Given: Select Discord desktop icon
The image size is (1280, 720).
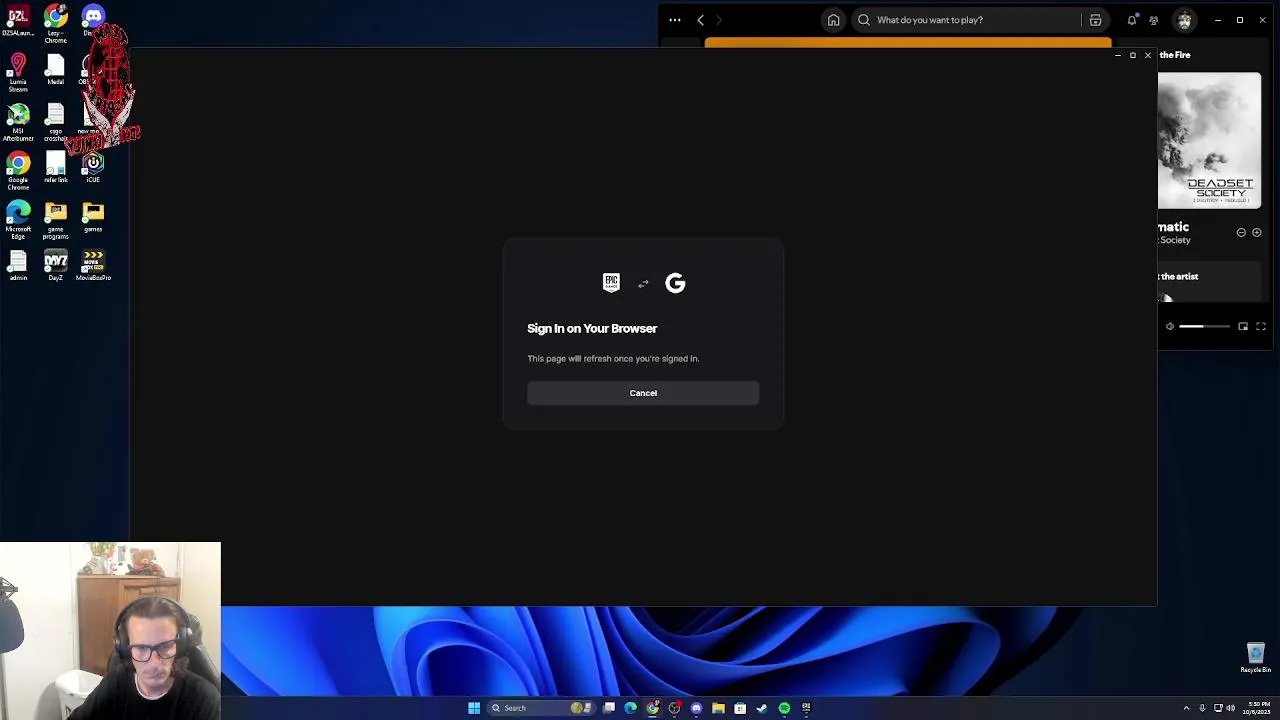Looking at the screenshot, I should [93, 20].
